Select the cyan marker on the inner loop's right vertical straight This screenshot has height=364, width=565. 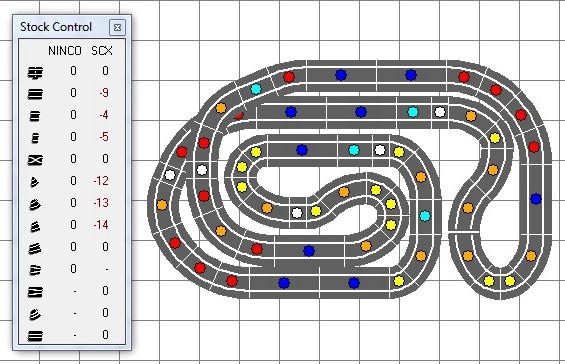tap(425, 216)
